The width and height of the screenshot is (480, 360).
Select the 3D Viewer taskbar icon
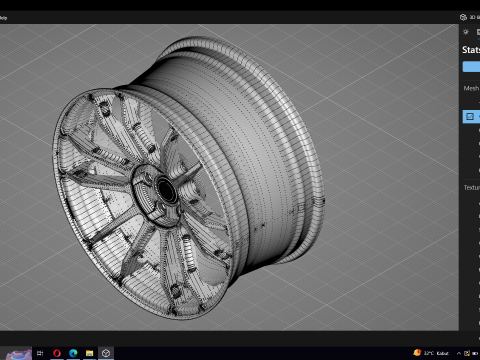pos(106,353)
